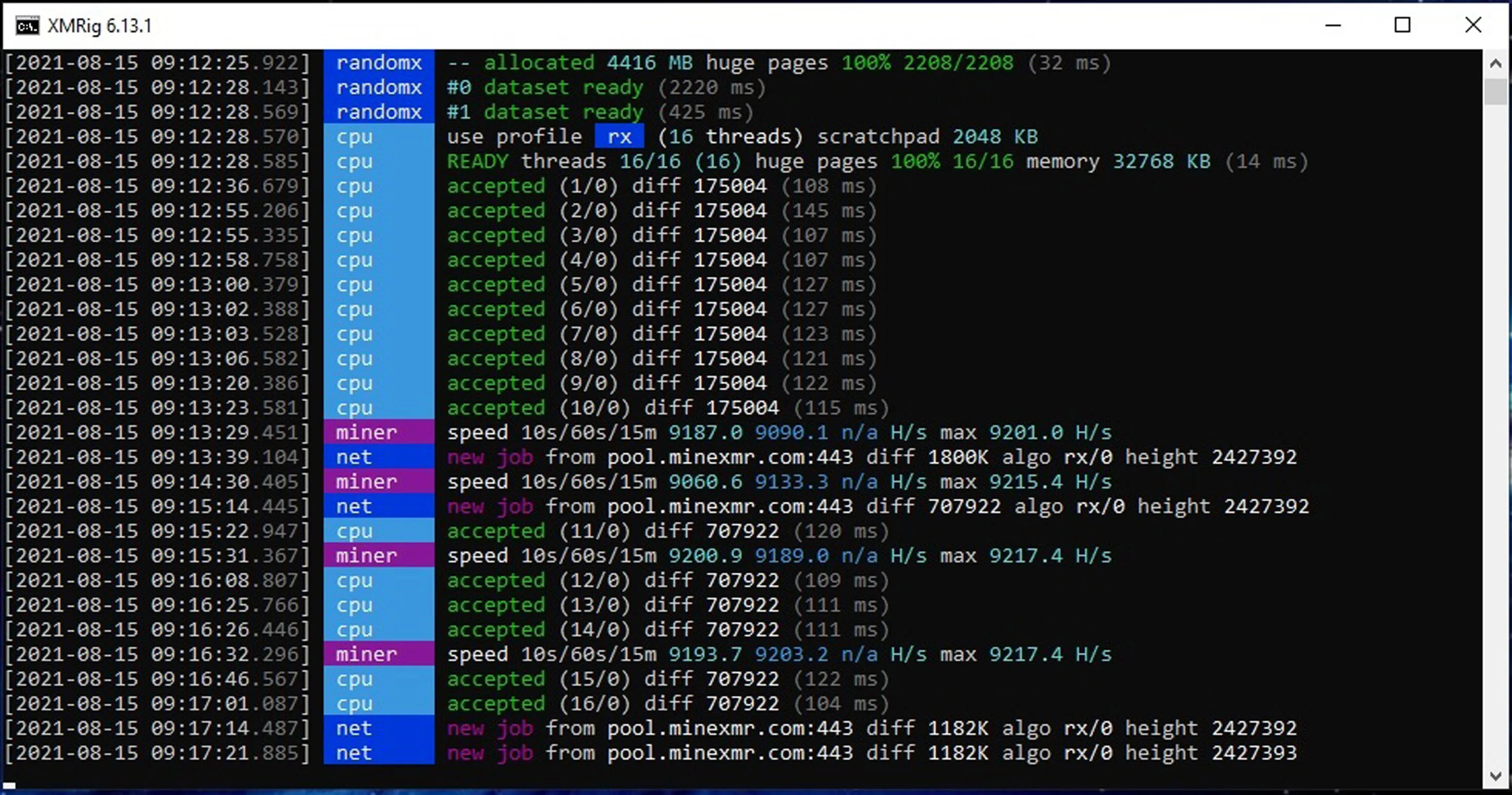Click the XMRig 6.13.1 title text
This screenshot has height=795, width=1512.
[x=99, y=26]
